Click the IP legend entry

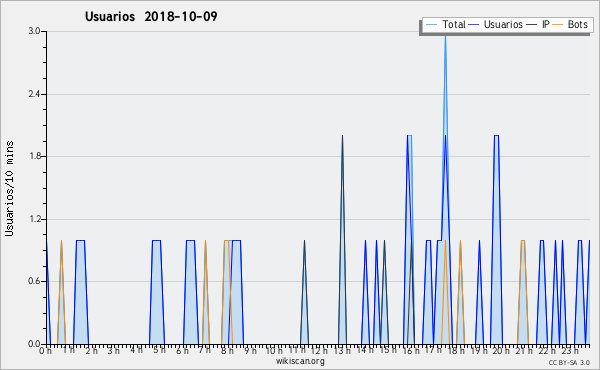538,24
